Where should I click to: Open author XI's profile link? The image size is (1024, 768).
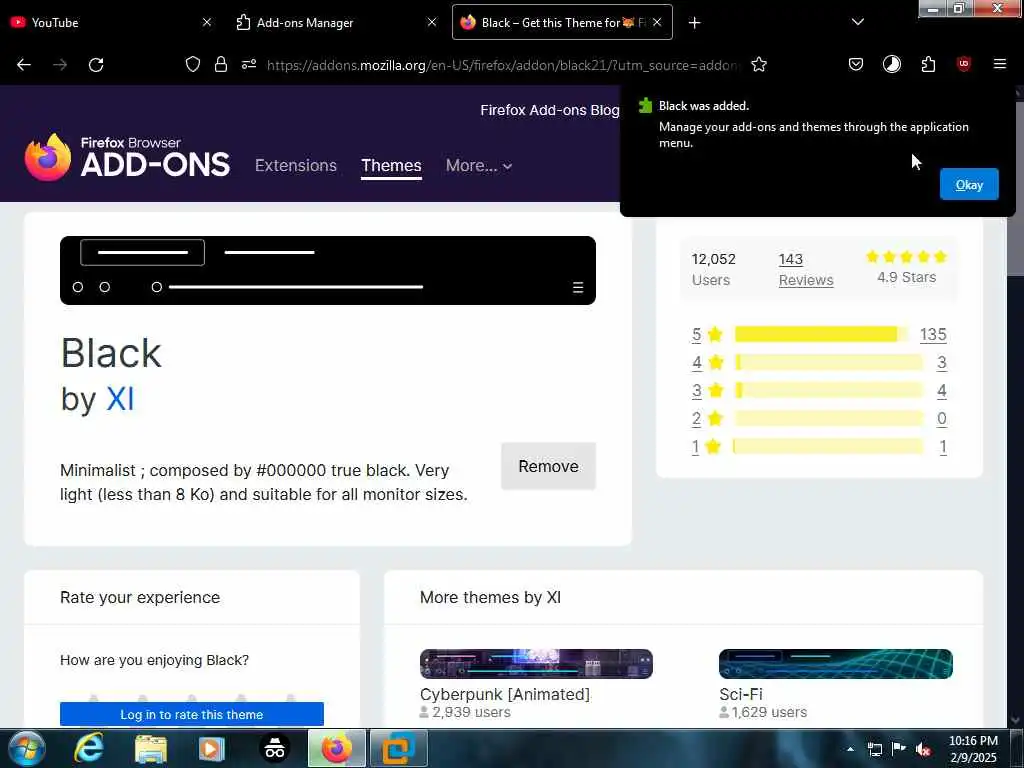[120, 399]
